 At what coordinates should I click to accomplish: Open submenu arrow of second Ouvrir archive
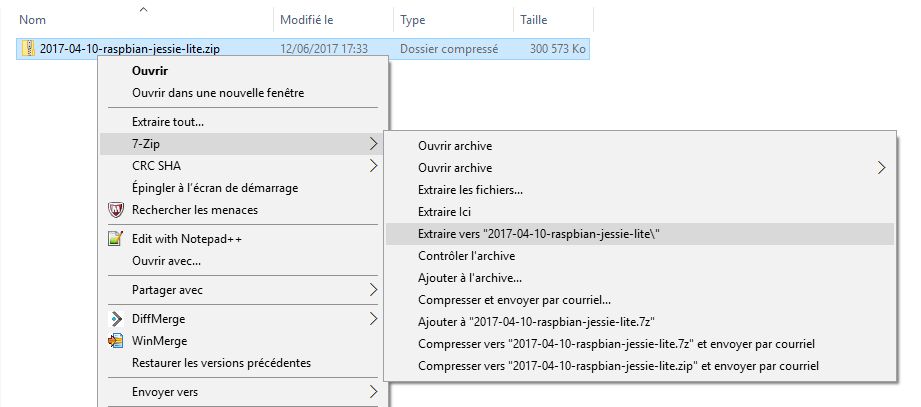881,168
